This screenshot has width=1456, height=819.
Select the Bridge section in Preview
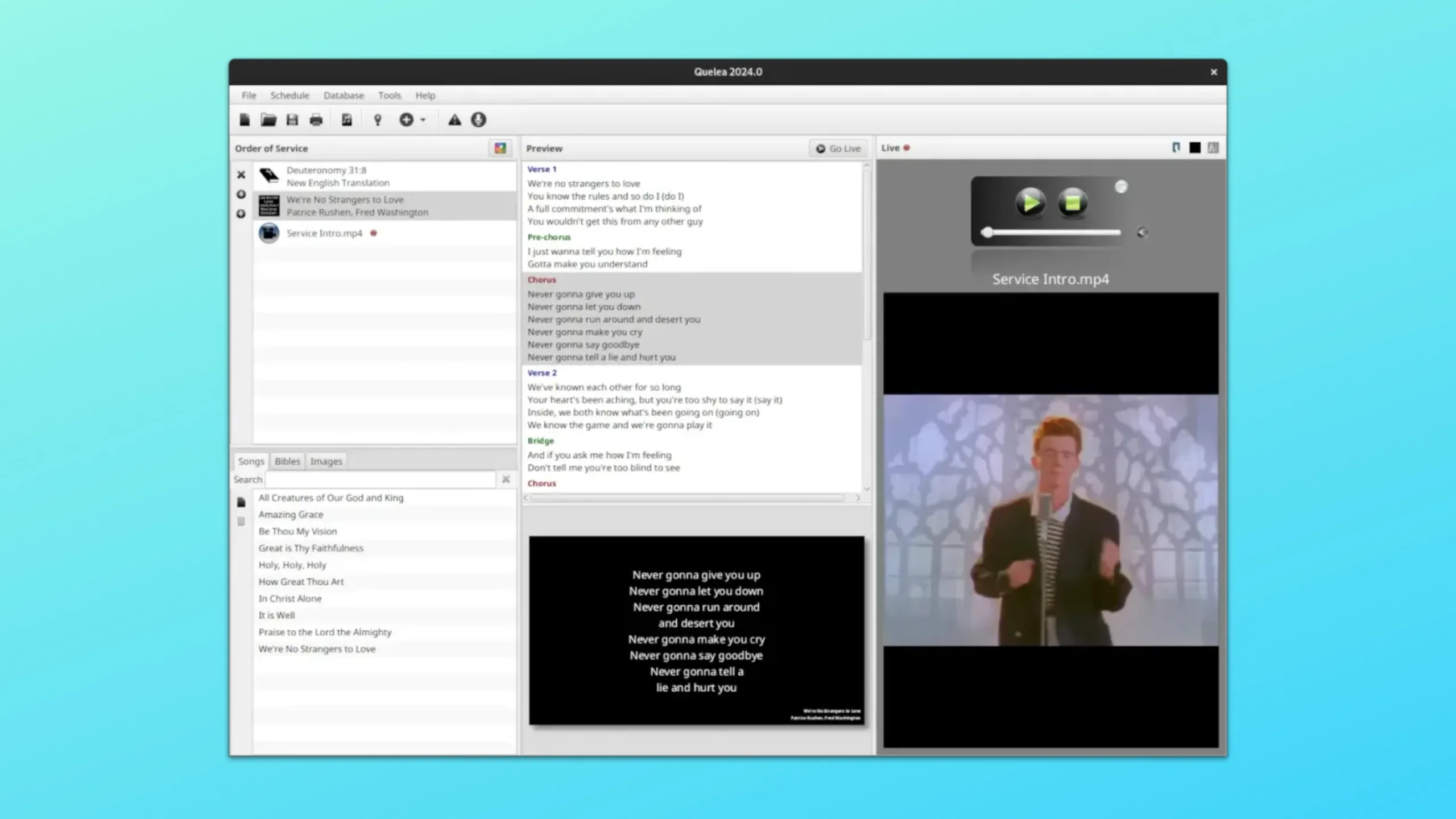[692, 454]
